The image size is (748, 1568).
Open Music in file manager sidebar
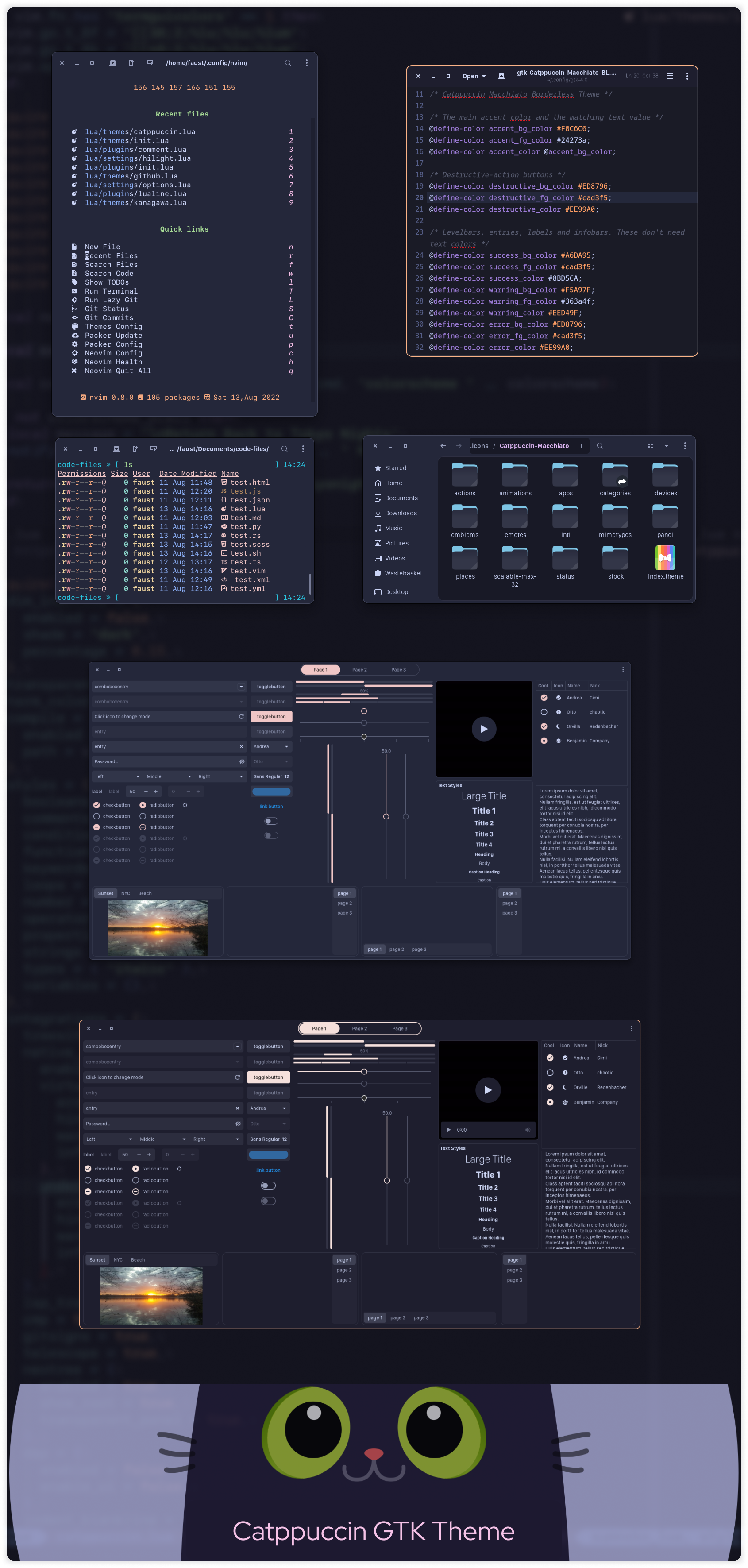tap(388, 529)
